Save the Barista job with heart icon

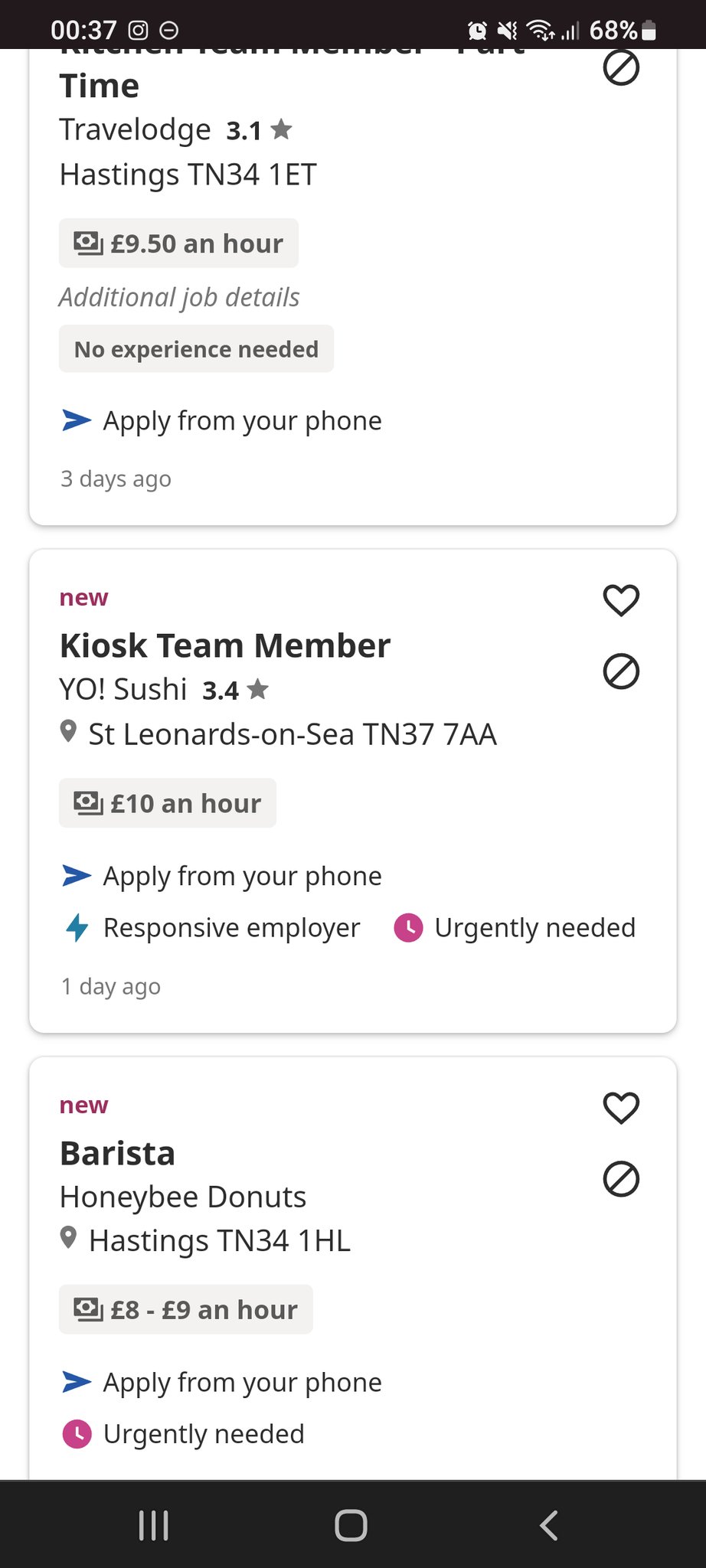(621, 1108)
